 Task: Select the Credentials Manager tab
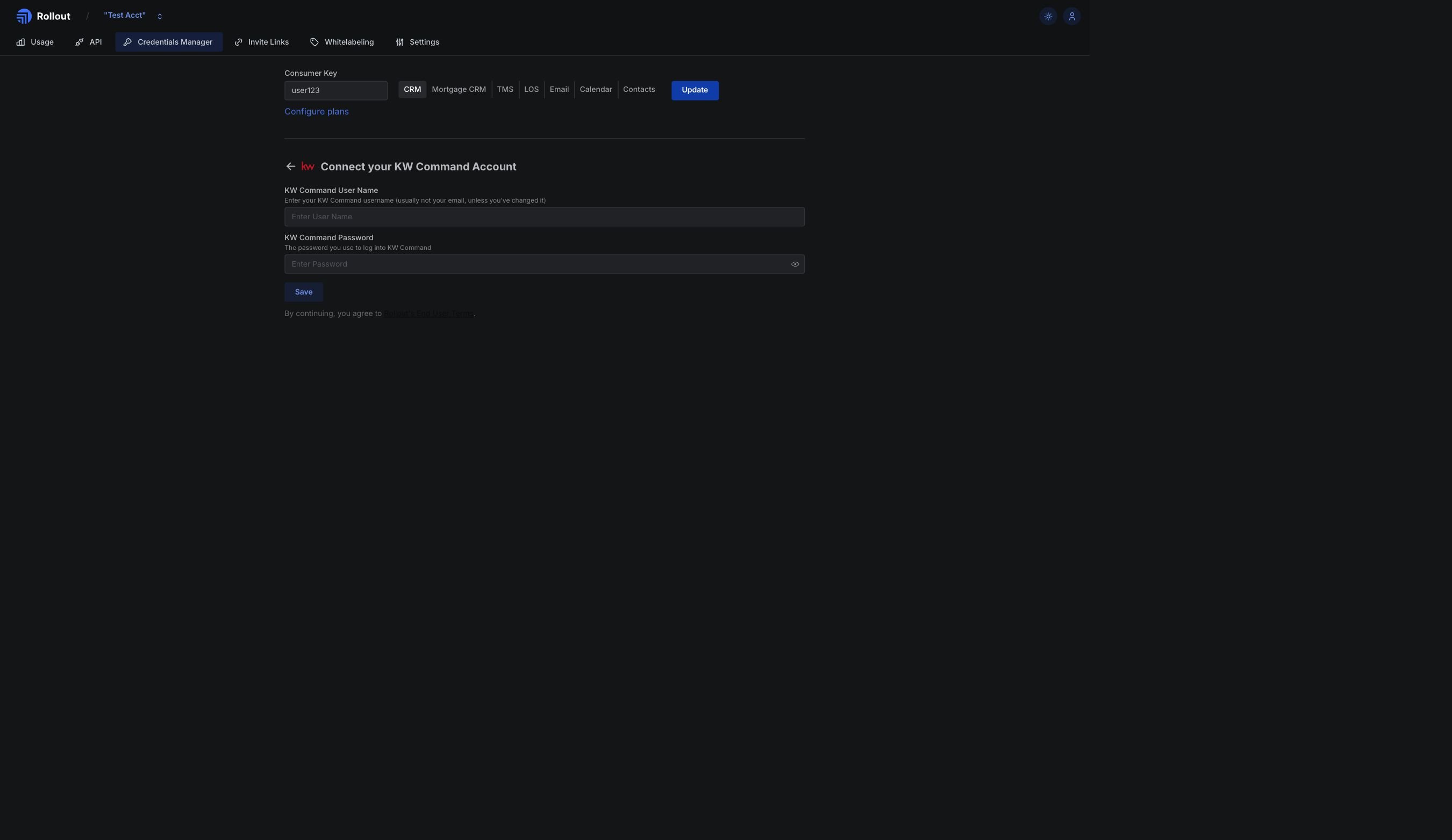click(x=169, y=42)
